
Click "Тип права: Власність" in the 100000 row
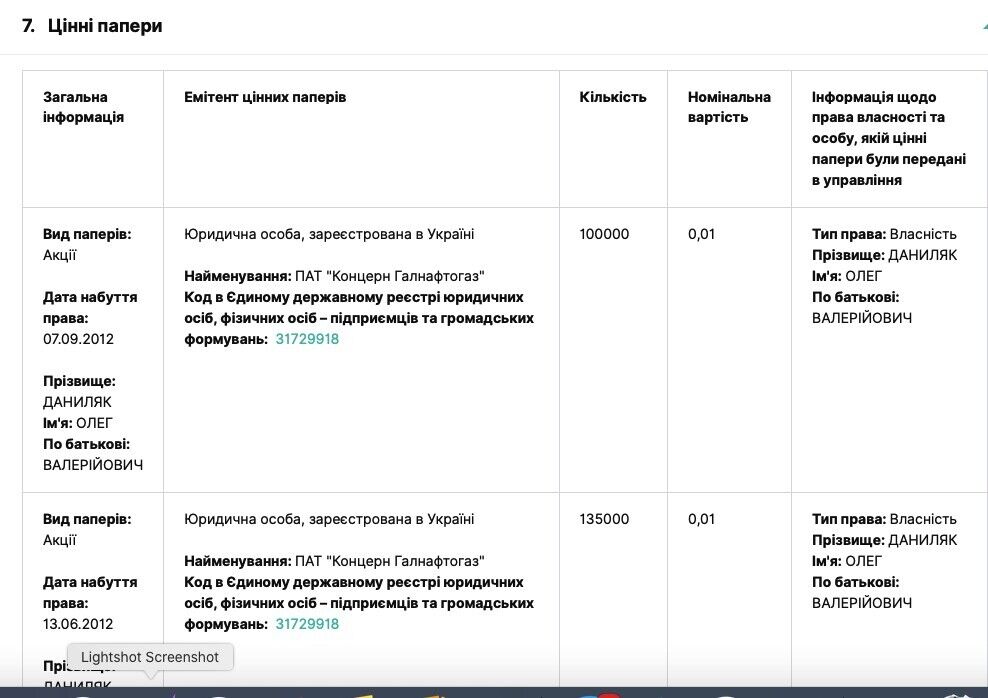pyautogui.click(x=884, y=234)
